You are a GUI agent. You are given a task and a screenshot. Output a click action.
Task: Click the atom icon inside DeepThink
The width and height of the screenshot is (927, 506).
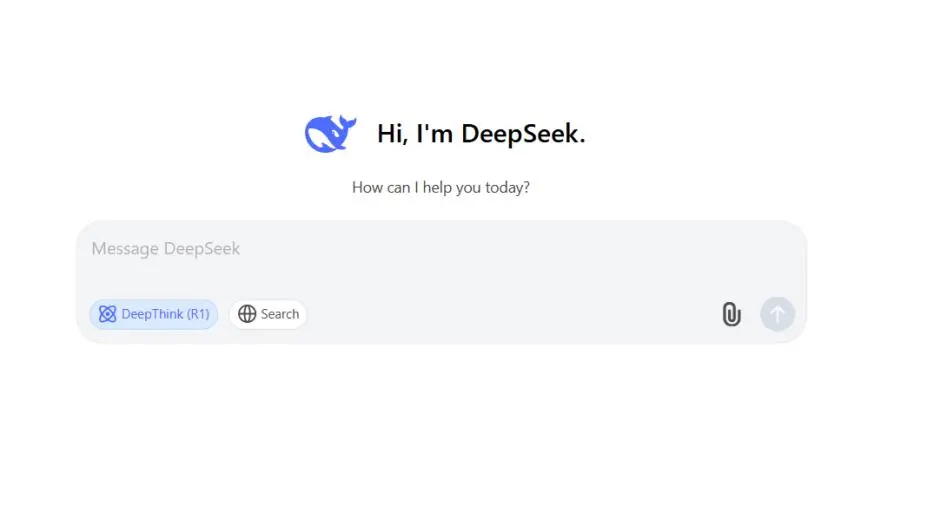108,314
